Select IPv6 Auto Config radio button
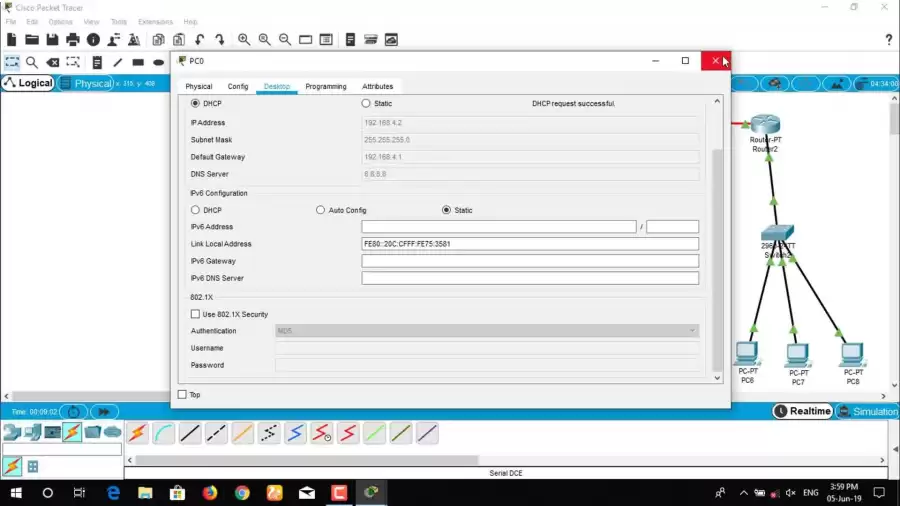The height and width of the screenshot is (506, 900). click(321, 210)
